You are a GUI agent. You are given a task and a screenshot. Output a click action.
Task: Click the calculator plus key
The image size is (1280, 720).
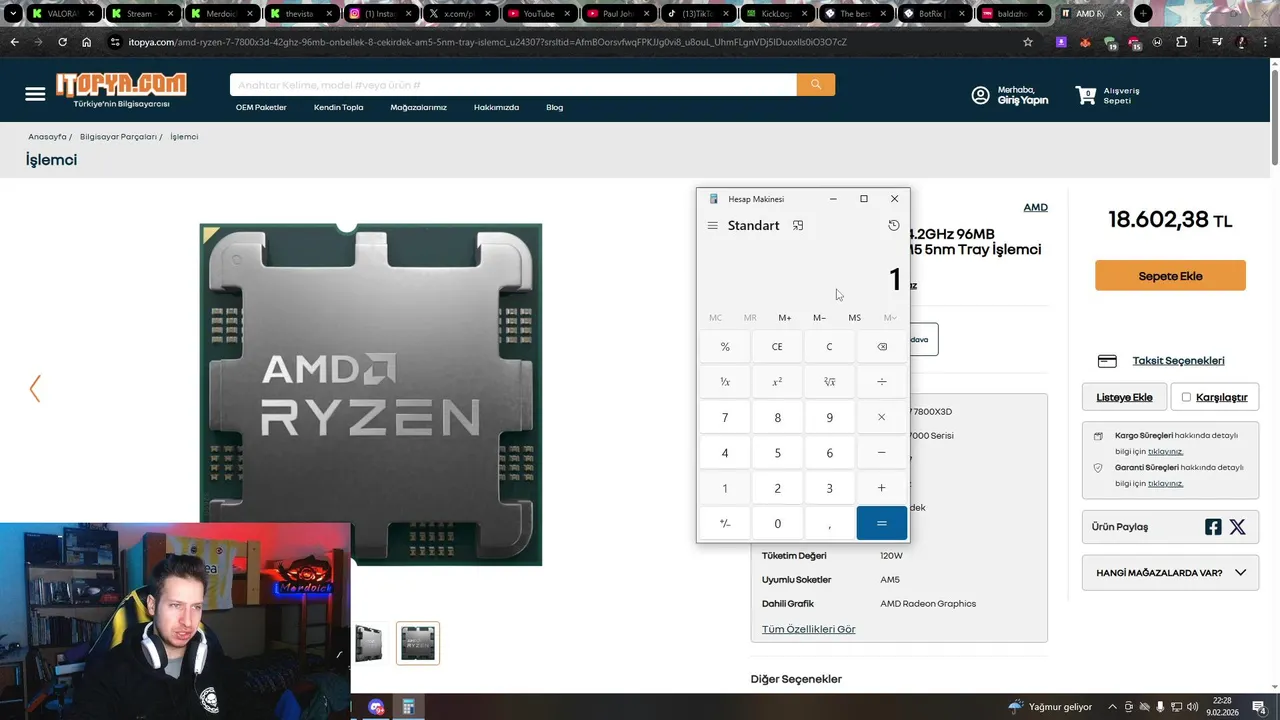click(881, 488)
